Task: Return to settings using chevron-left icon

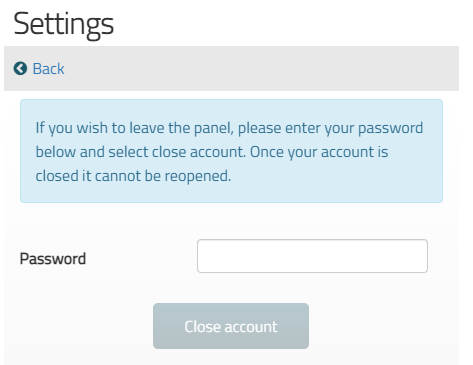Action: 20,68
